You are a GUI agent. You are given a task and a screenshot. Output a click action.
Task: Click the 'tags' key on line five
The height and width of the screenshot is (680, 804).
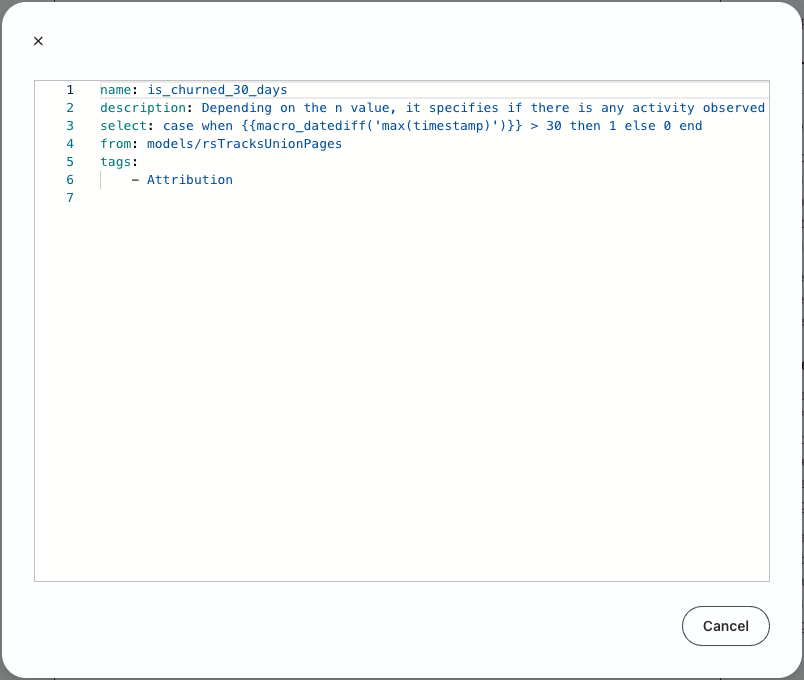tap(115, 162)
